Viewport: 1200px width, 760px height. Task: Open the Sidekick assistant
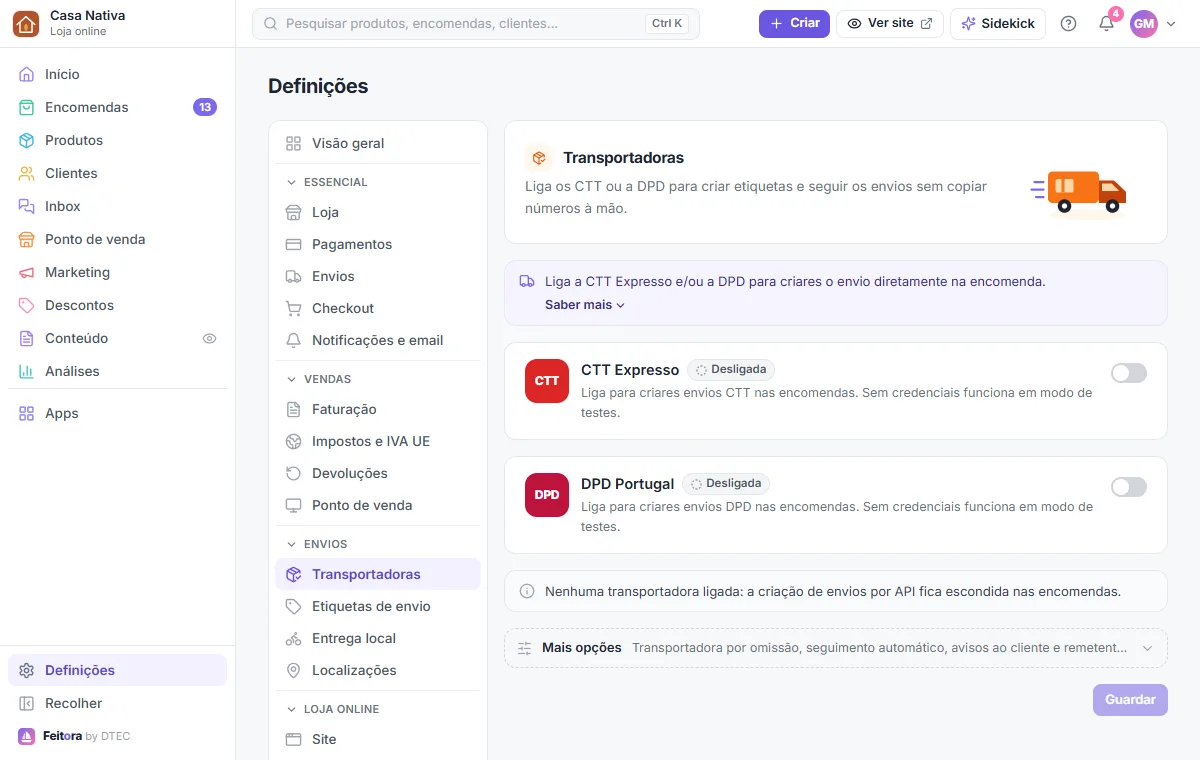[998, 24]
